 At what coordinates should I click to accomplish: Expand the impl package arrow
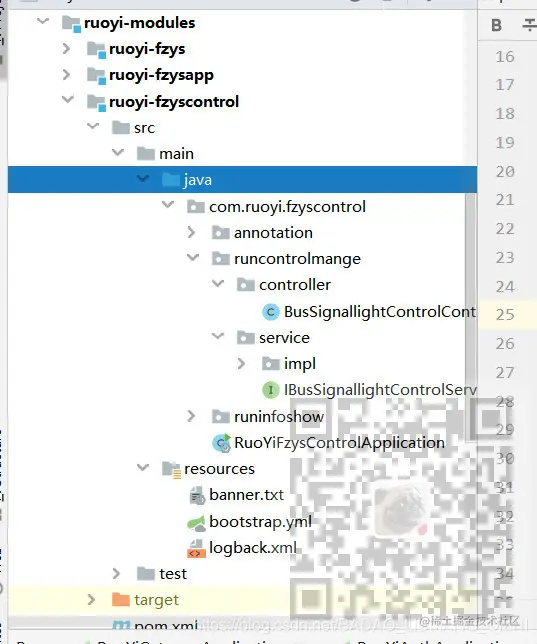[241, 363]
